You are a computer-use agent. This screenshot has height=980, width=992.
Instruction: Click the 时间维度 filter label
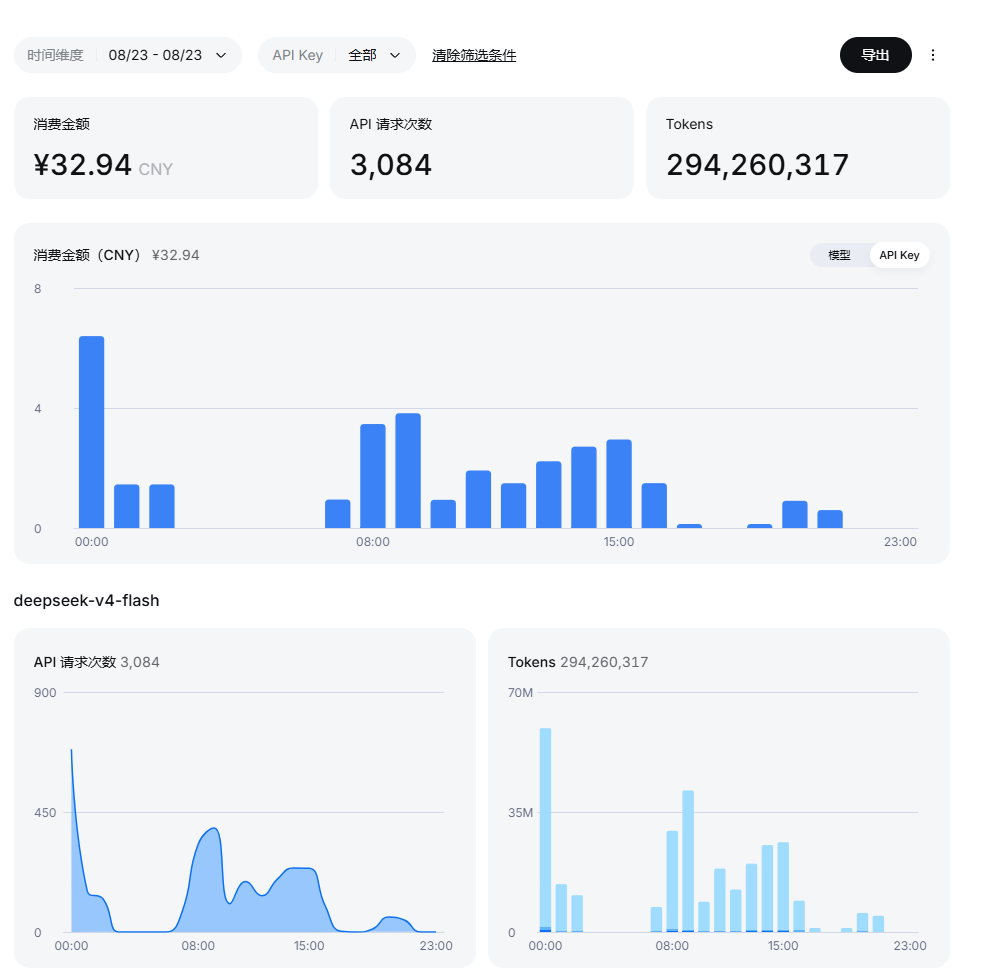55,55
